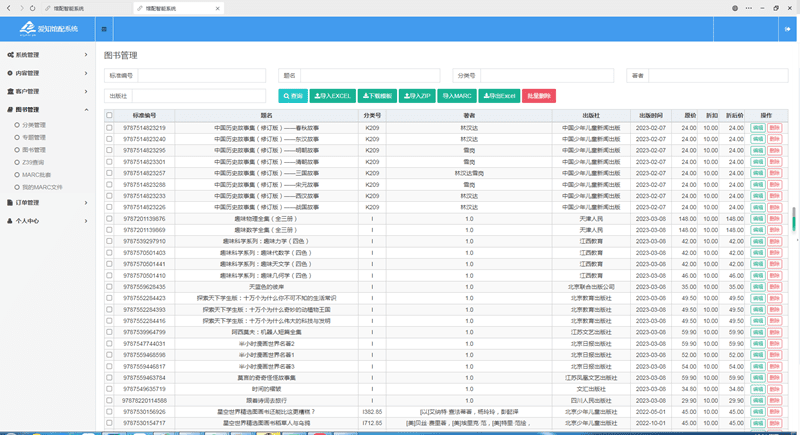Check the row for 9787514823219

(110, 128)
